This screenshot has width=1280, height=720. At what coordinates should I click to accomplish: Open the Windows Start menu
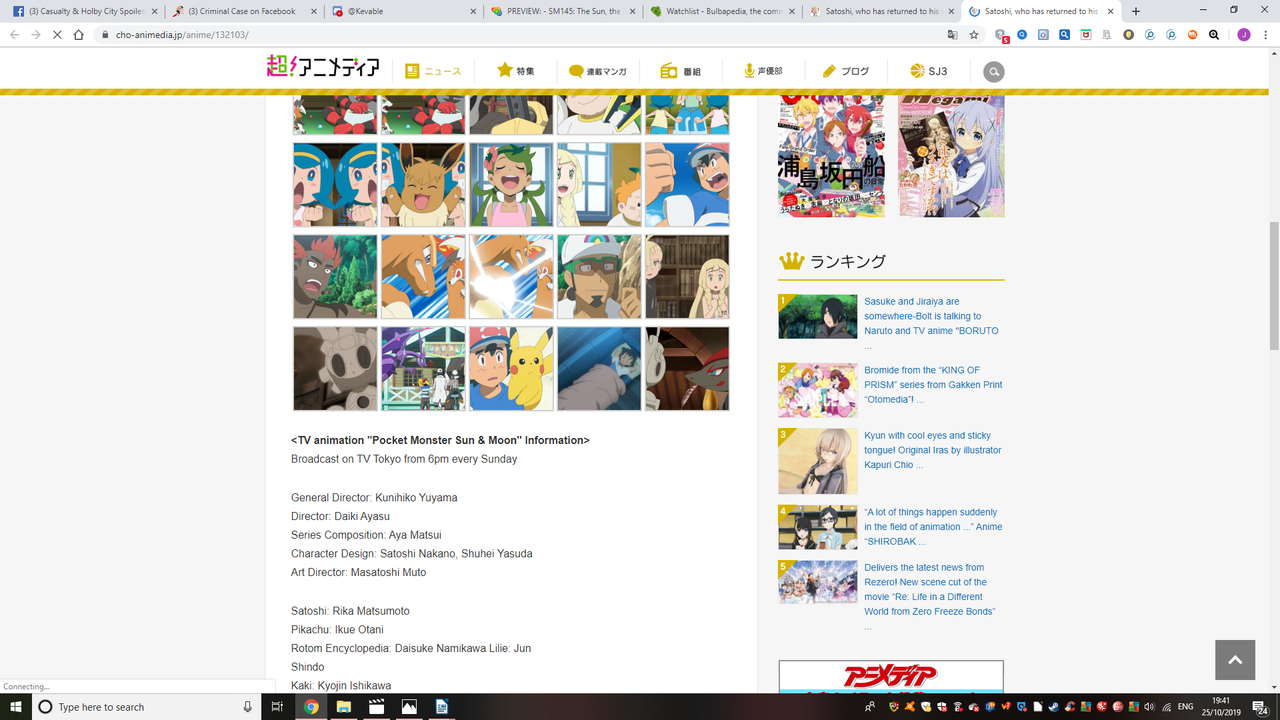pos(16,706)
